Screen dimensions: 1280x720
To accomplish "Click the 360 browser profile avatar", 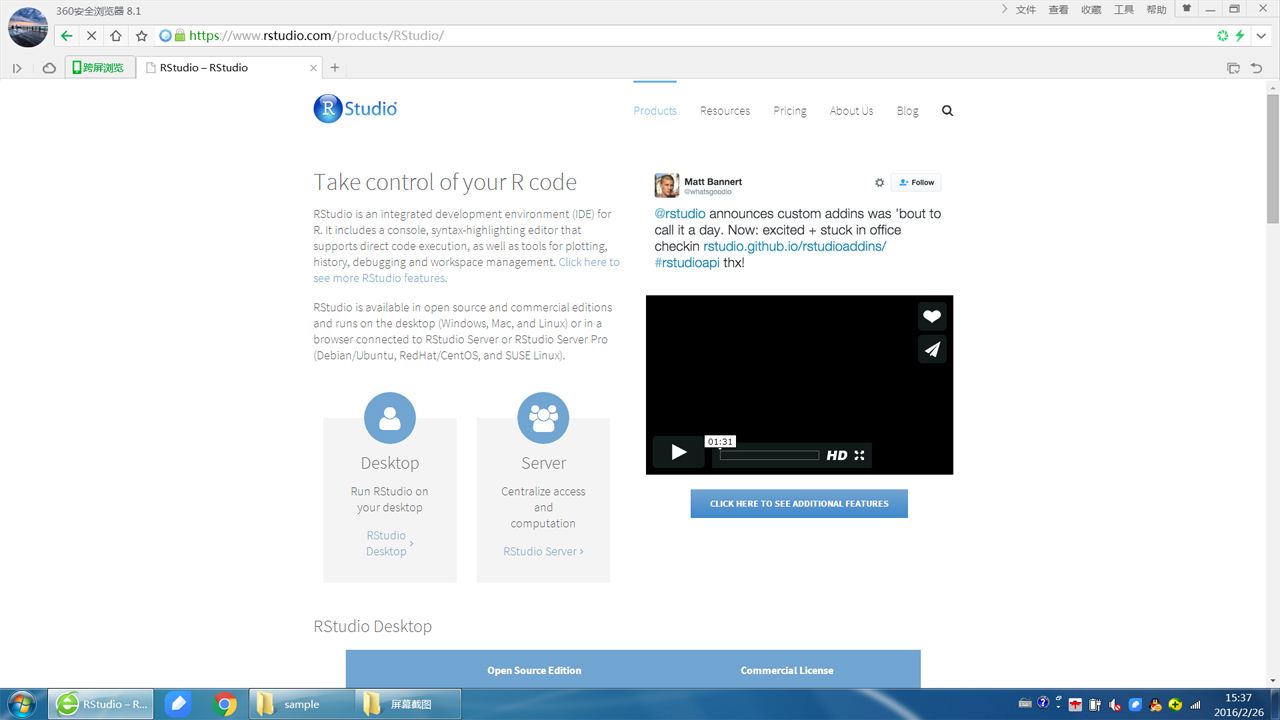I will pyautogui.click(x=27, y=27).
